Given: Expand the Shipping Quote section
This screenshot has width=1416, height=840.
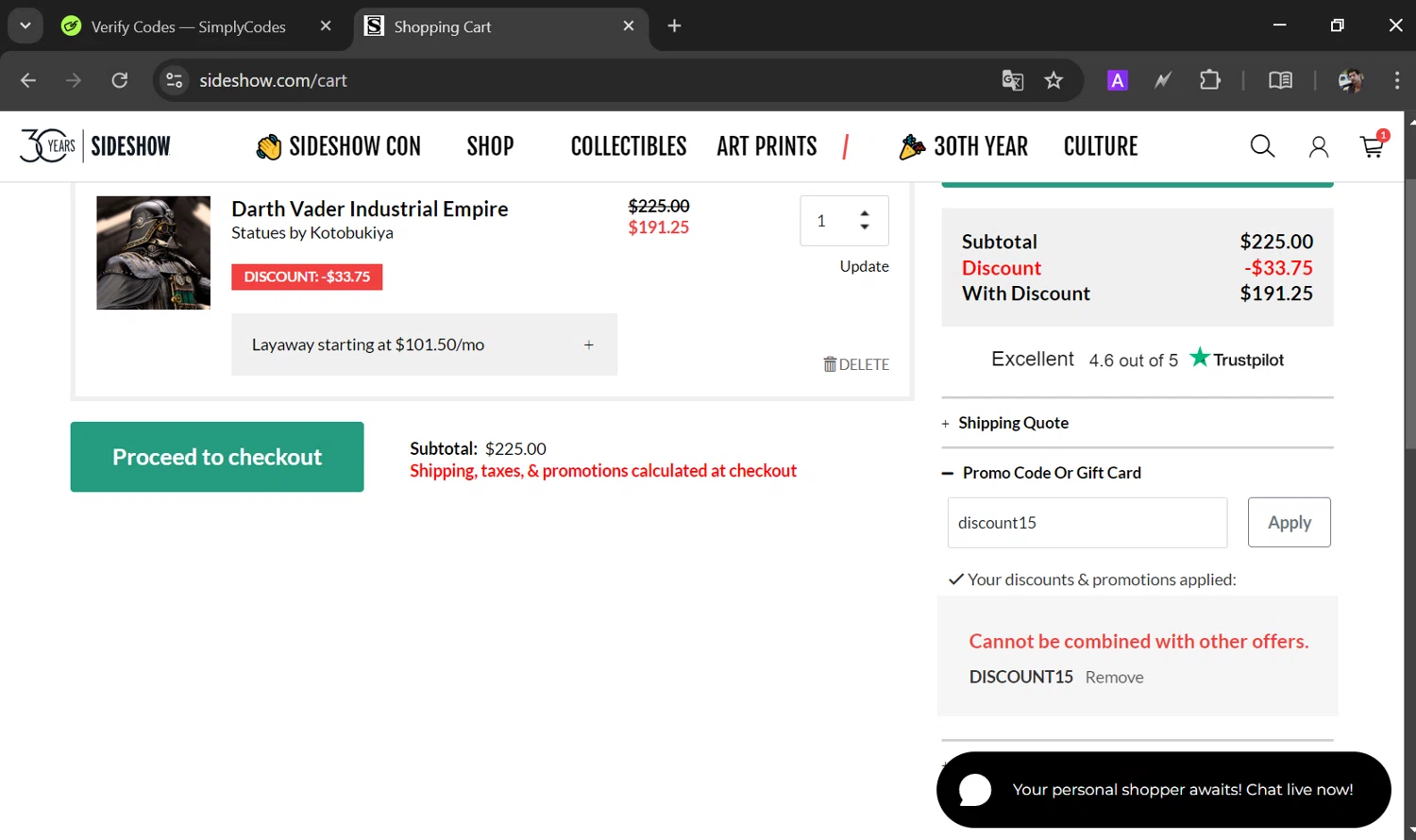Looking at the screenshot, I should tap(1013, 423).
